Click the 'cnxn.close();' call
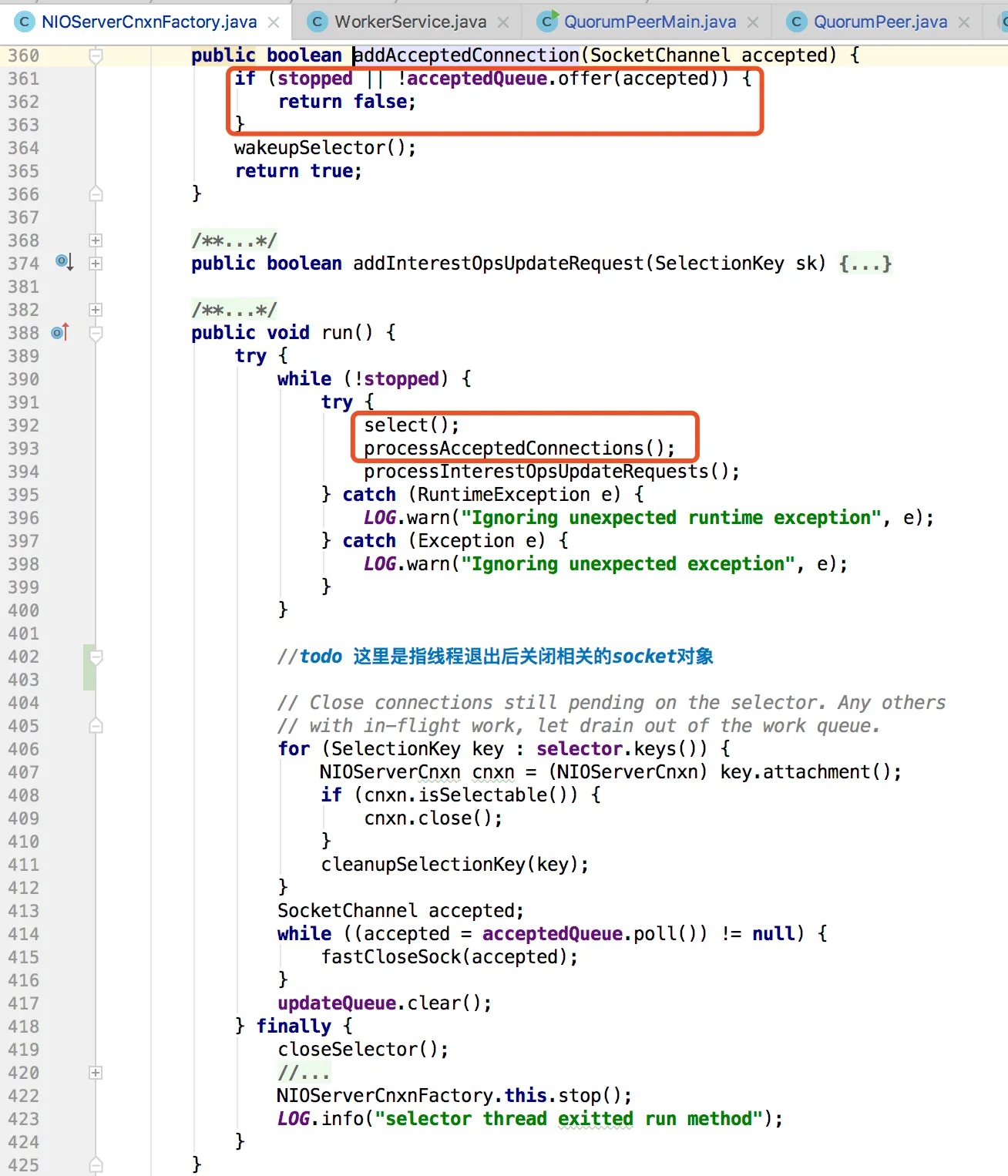The height and width of the screenshot is (1176, 1008). 433,818
